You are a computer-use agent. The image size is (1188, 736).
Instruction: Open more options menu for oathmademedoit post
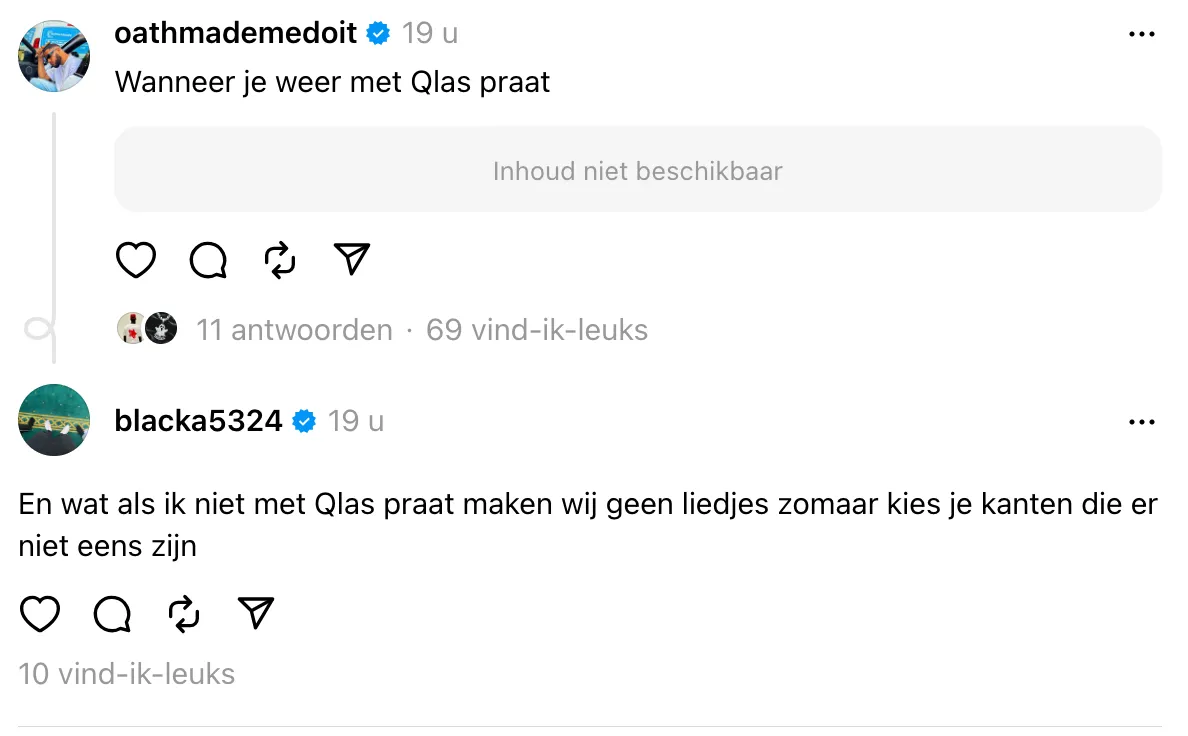coord(1141,34)
